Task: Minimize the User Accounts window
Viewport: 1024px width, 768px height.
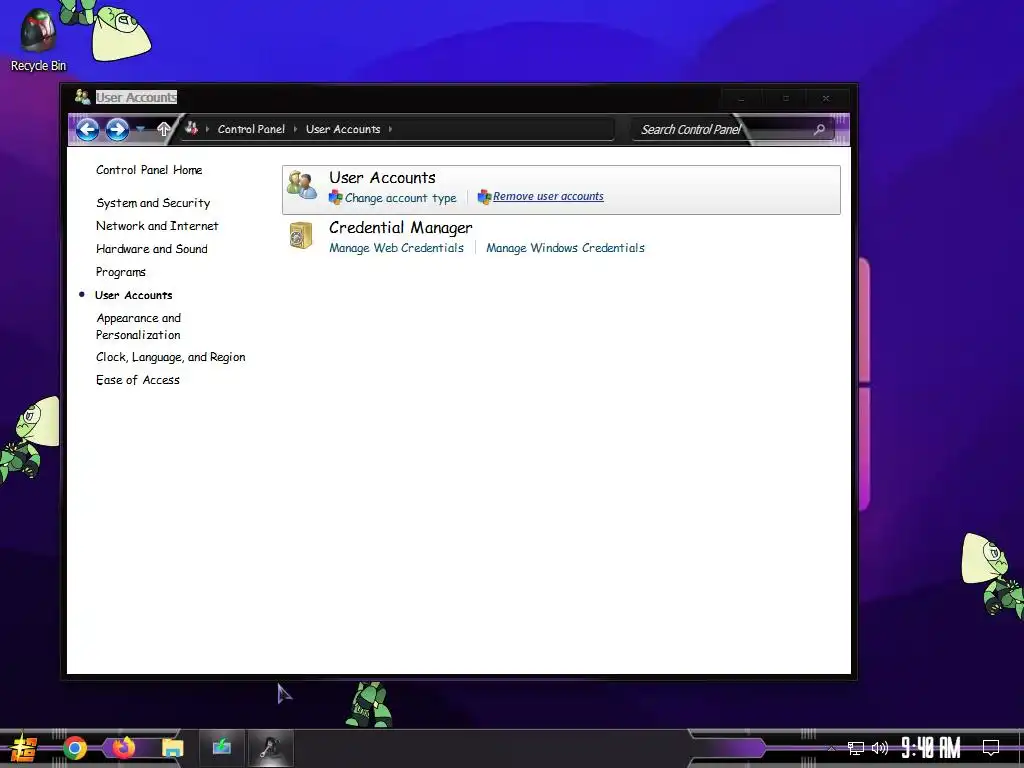Action: coord(741,99)
